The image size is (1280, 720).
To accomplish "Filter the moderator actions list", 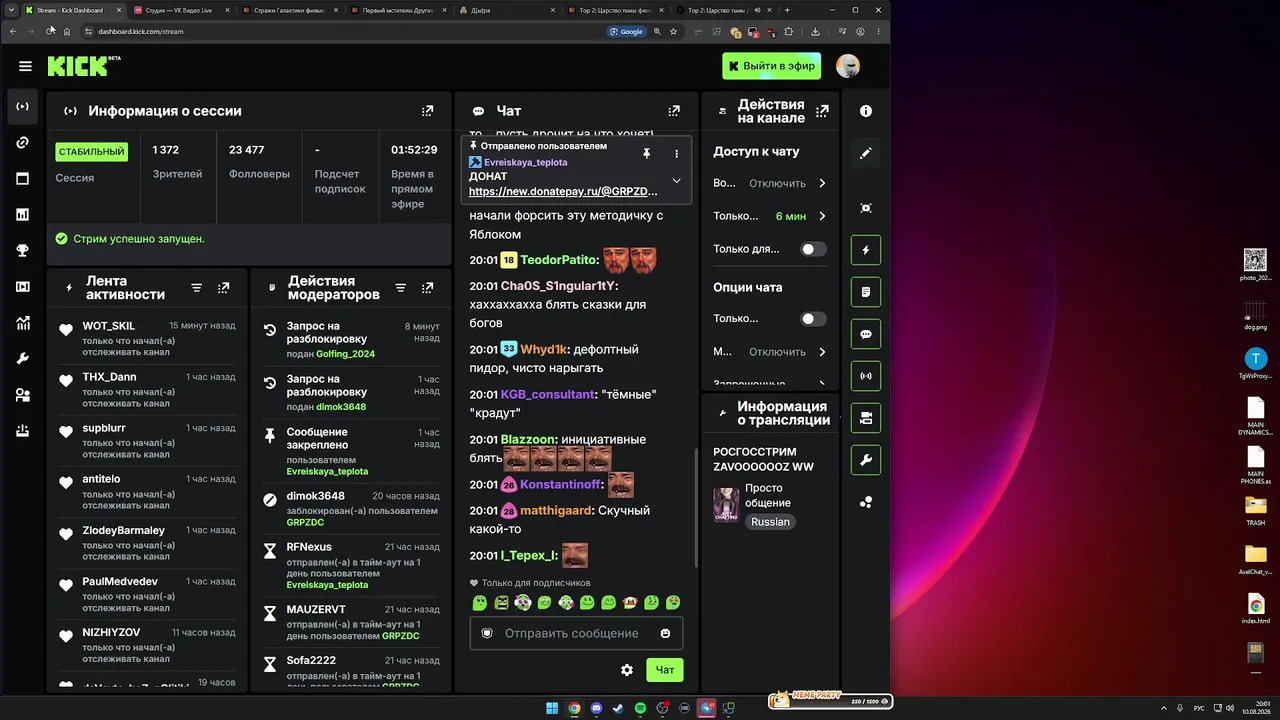I will [x=401, y=288].
